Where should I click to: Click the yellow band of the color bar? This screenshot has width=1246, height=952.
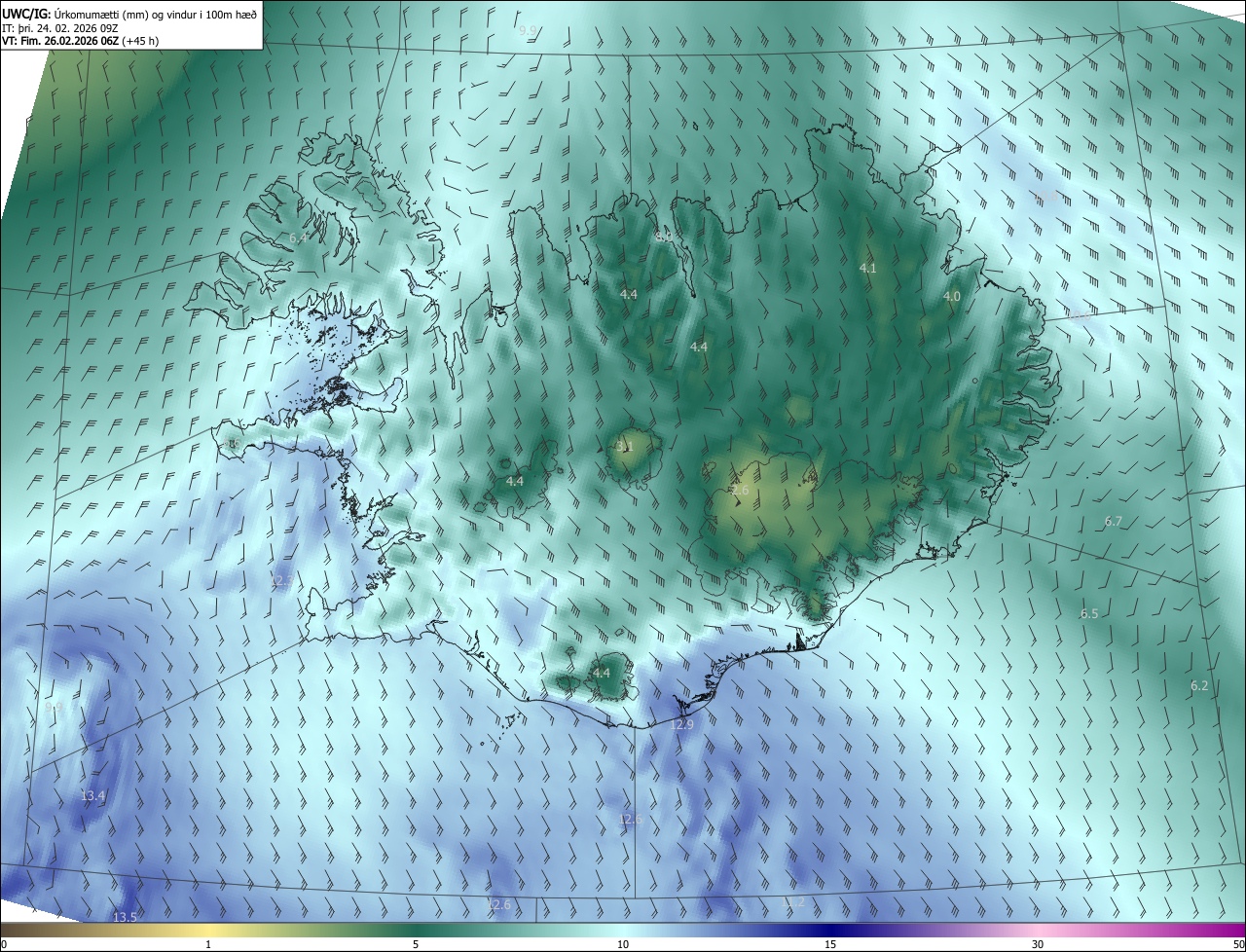coord(208,931)
